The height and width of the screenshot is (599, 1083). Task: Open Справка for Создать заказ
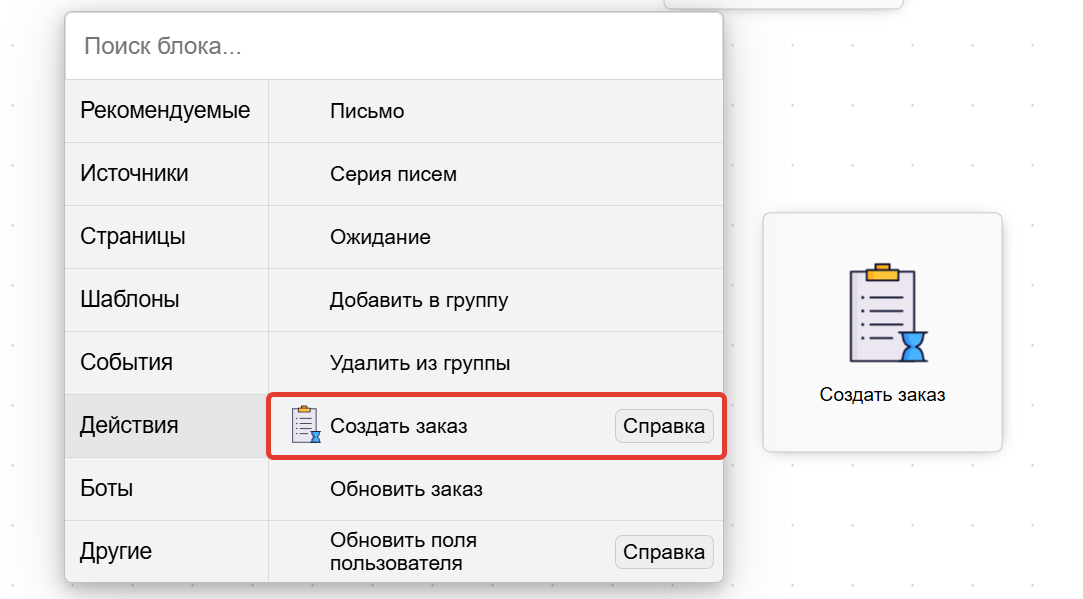[x=663, y=425]
